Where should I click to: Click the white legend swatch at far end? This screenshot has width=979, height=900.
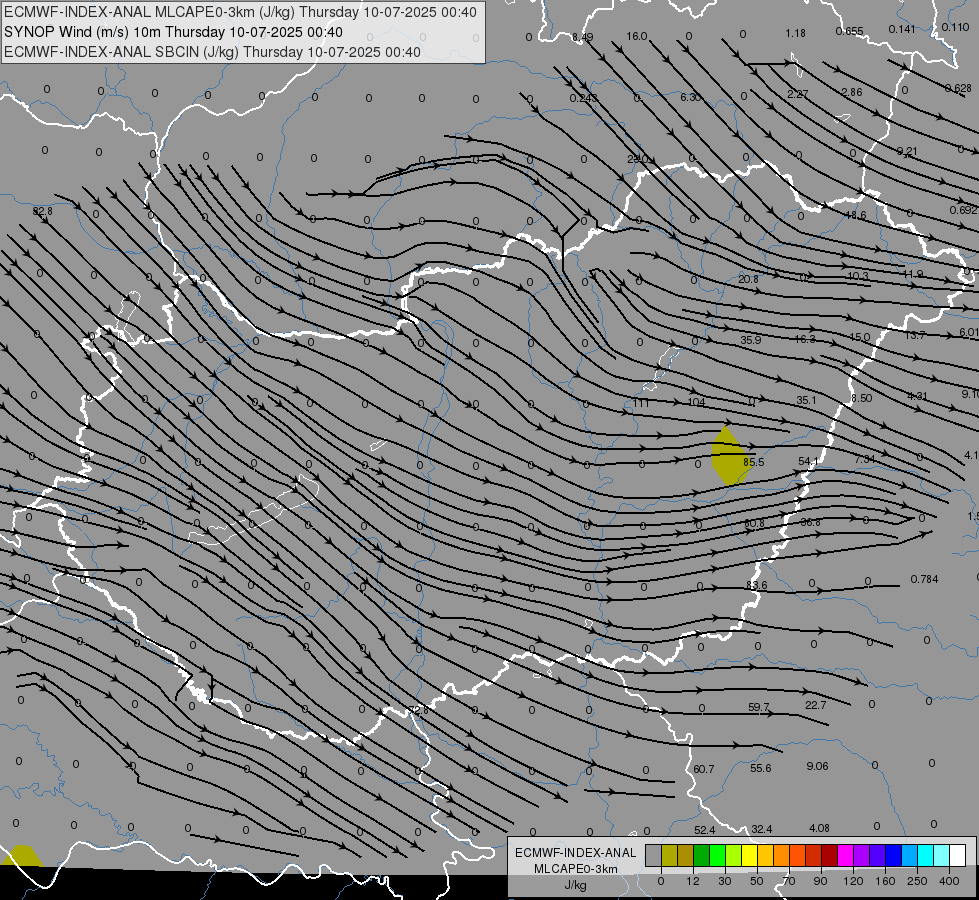click(957, 855)
